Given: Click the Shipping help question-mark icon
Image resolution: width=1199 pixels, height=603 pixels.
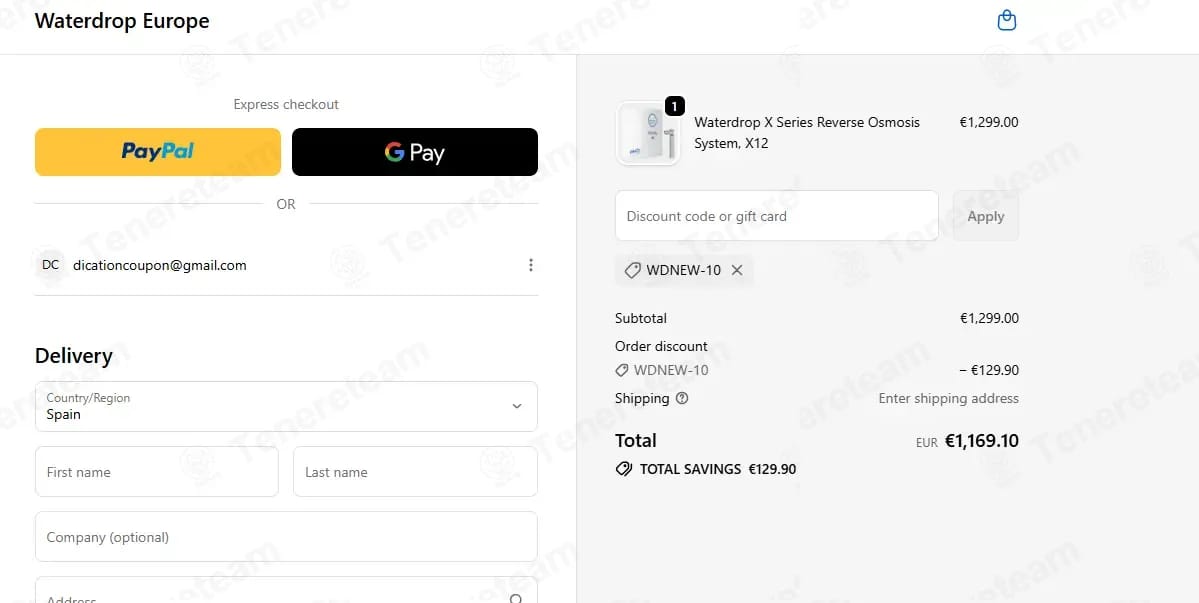Looking at the screenshot, I should [682, 398].
